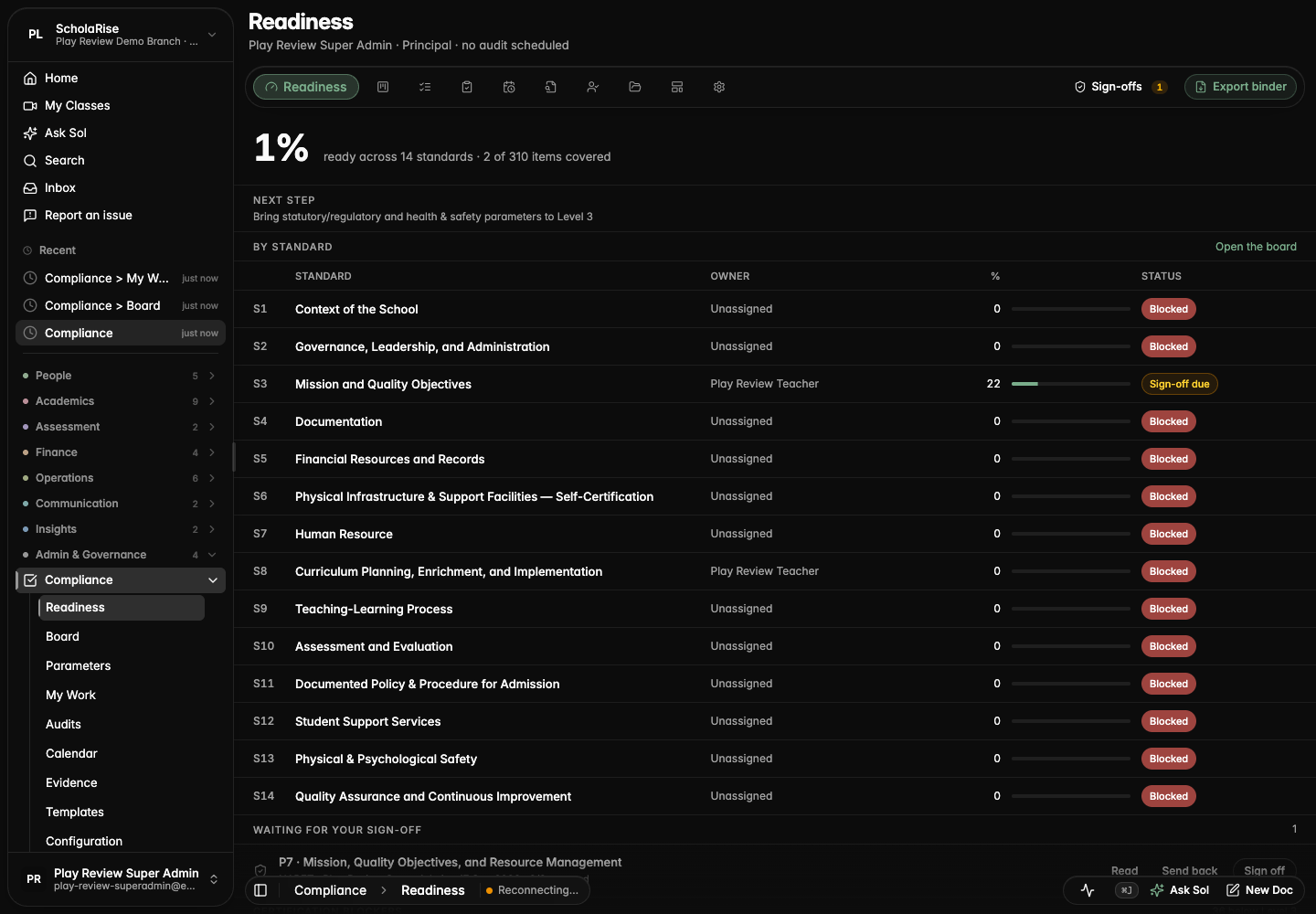Open the checklist Parameters icon tab
The width and height of the screenshot is (1316, 914).
pos(425,87)
